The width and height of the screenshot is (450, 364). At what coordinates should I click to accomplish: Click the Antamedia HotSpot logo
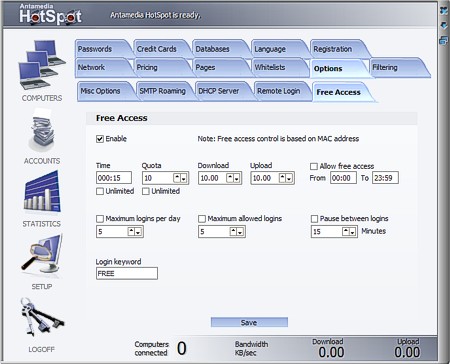pos(50,14)
